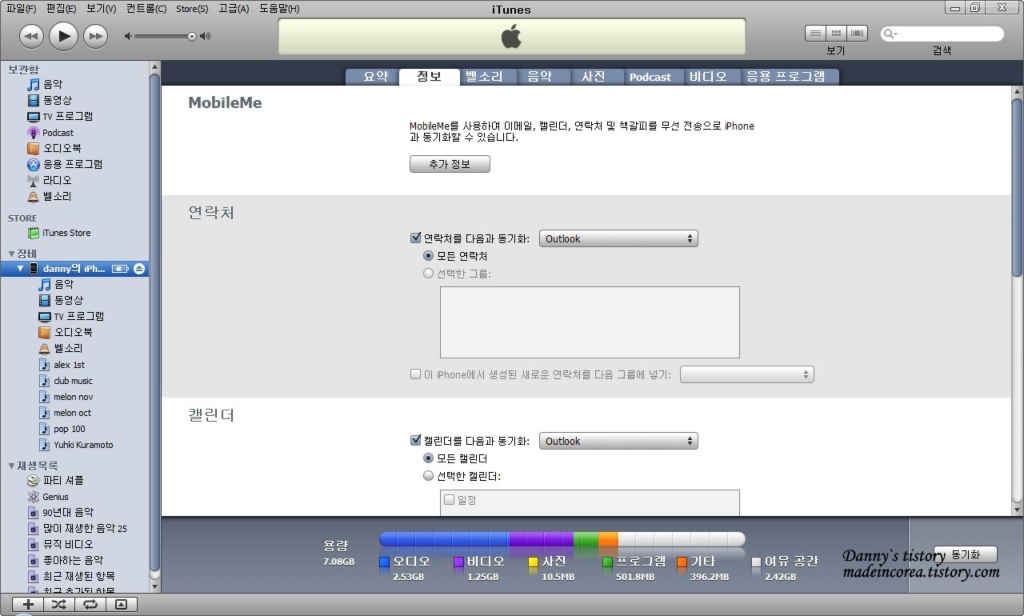Switch to grid view icon

click(x=836, y=33)
